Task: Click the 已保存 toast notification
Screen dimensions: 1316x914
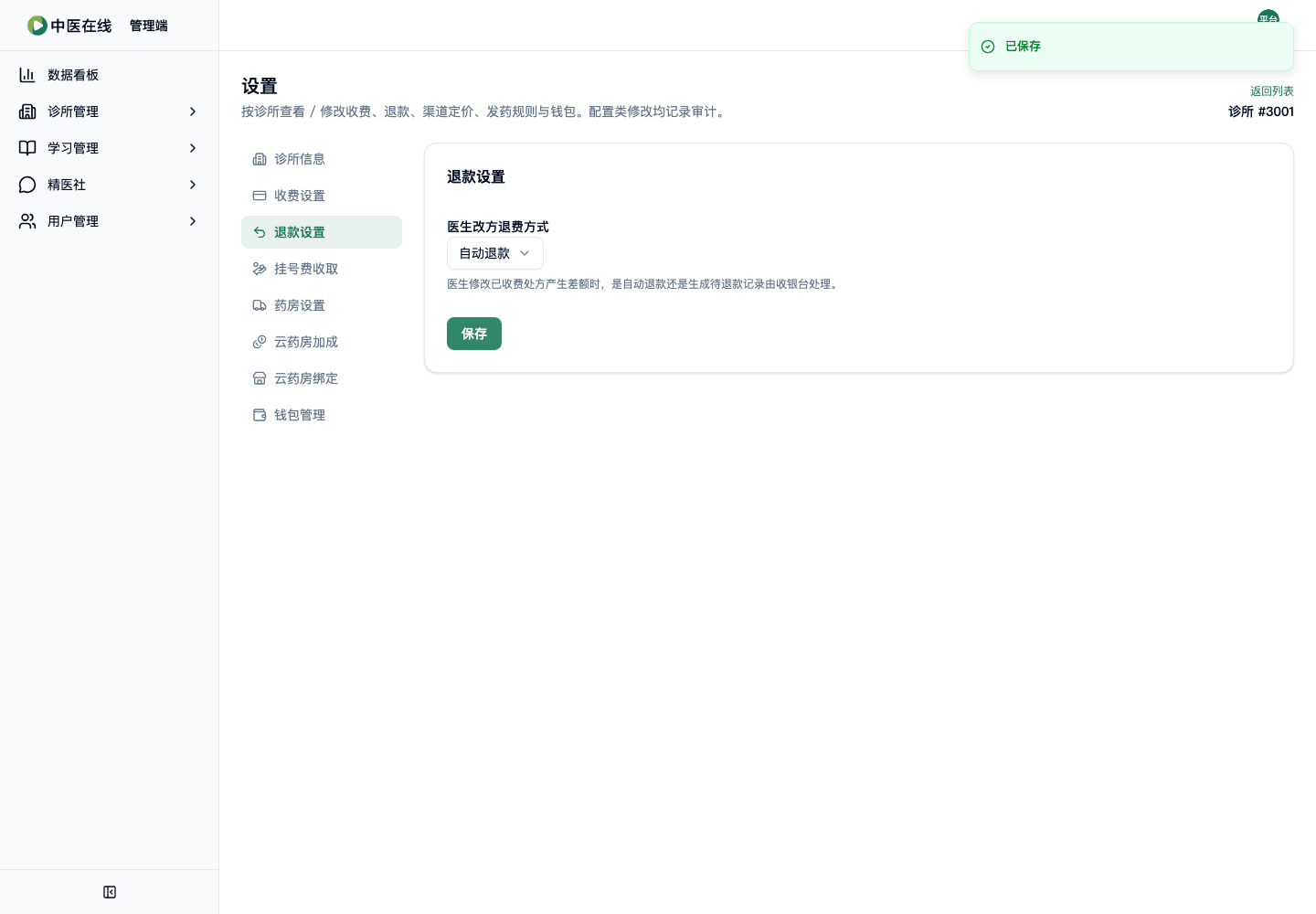Action: tap(1131, 47)
